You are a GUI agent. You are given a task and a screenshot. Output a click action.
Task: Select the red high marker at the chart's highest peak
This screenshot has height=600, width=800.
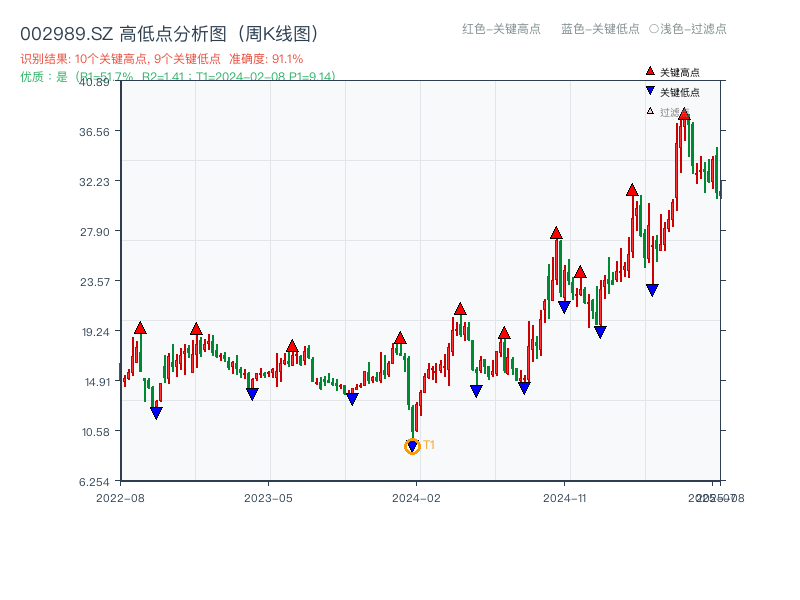[x=684, y=114]
